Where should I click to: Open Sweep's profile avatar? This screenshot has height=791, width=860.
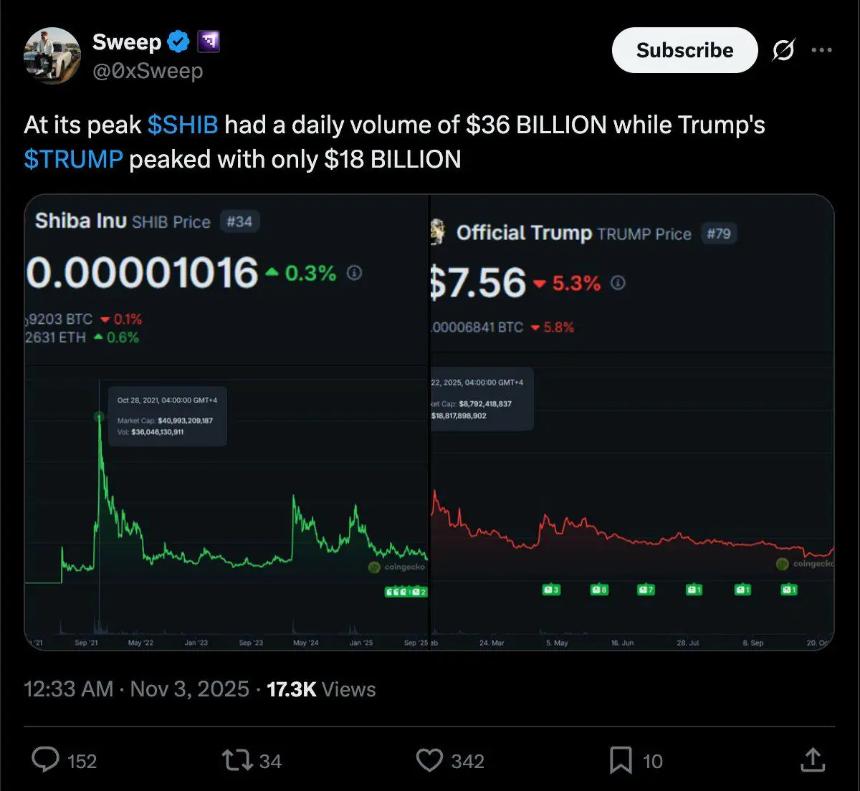point(52,57)
